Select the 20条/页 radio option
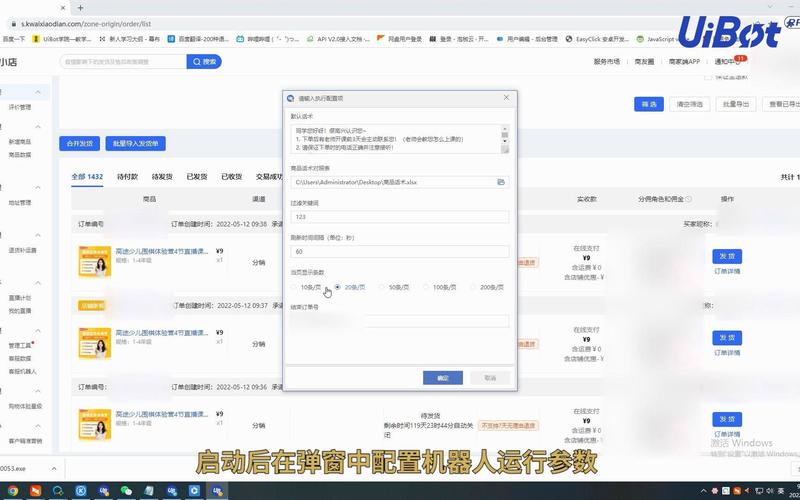800x500 pixels. click(x=337, y=287)
